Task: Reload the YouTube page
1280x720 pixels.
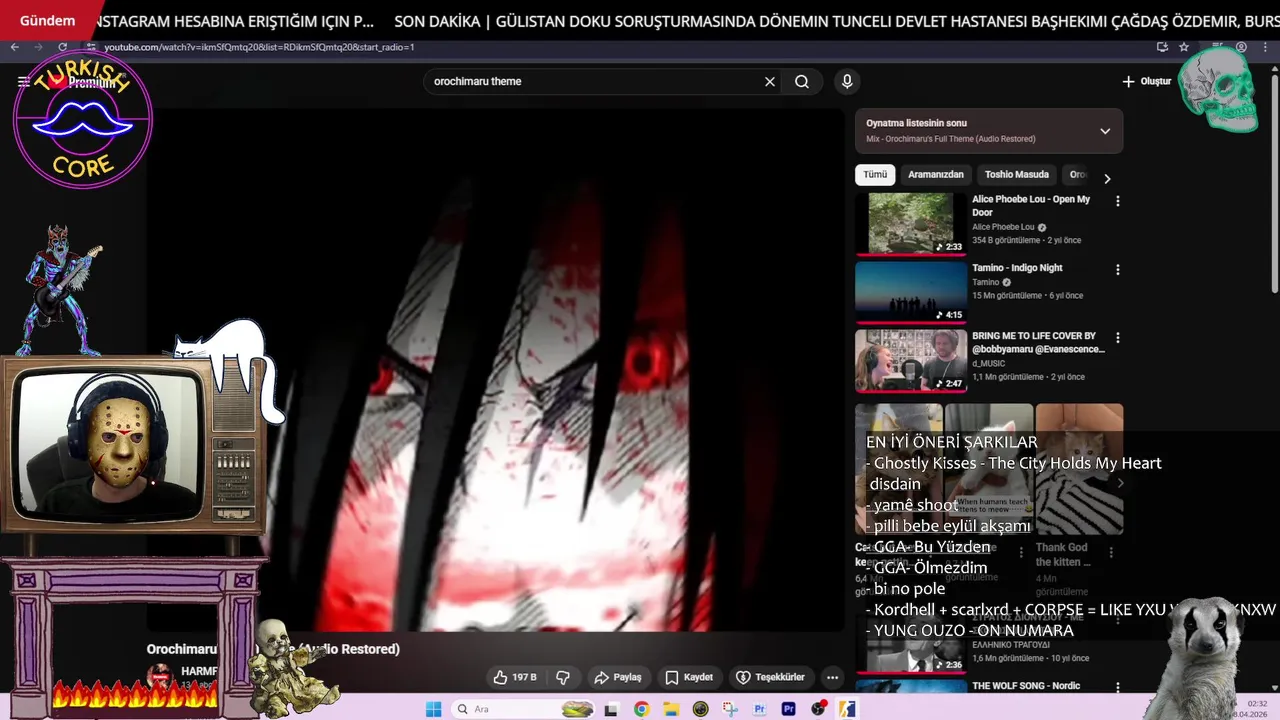Action: tap(62, 47)
